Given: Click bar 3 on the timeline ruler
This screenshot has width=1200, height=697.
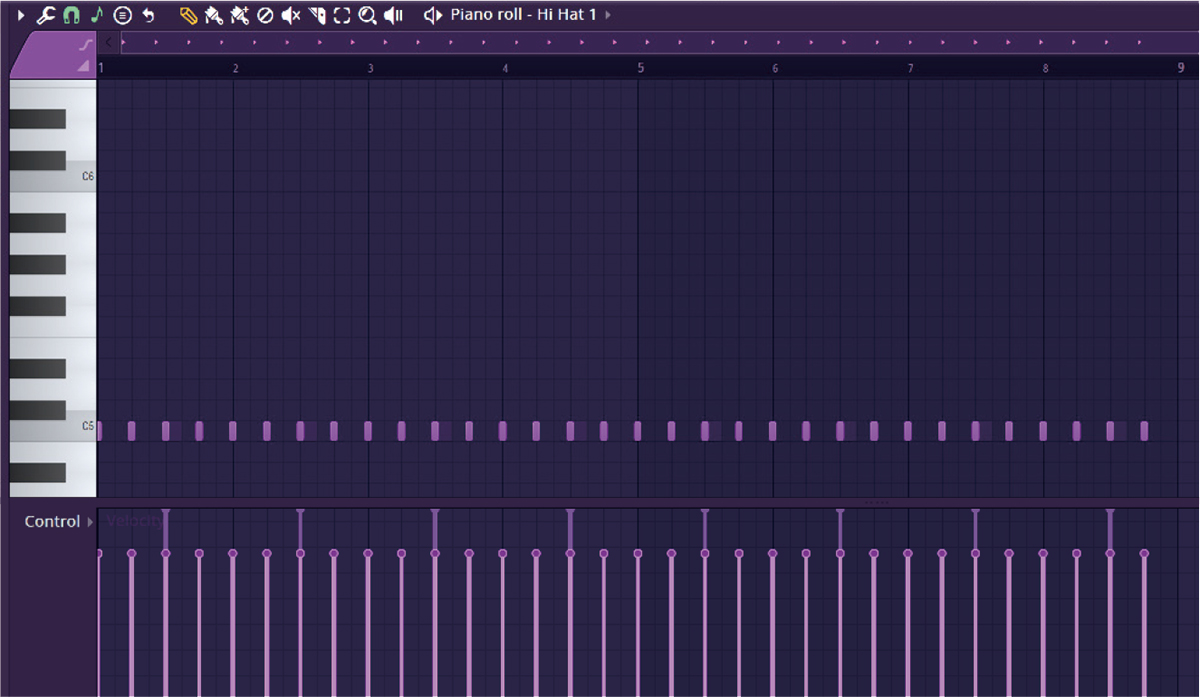Looking at the screenshot, I should pyautogui.click(x=370, y=68).
